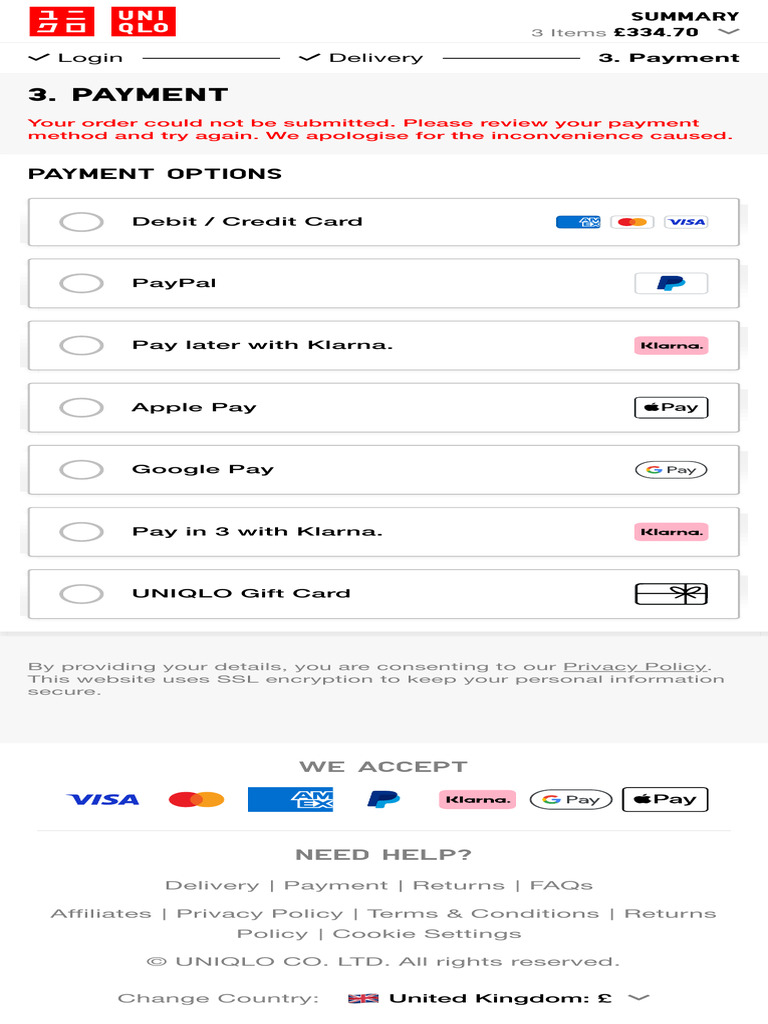Open the FAQs footer link
768x1024 pixels.
[x=561, y=885]
